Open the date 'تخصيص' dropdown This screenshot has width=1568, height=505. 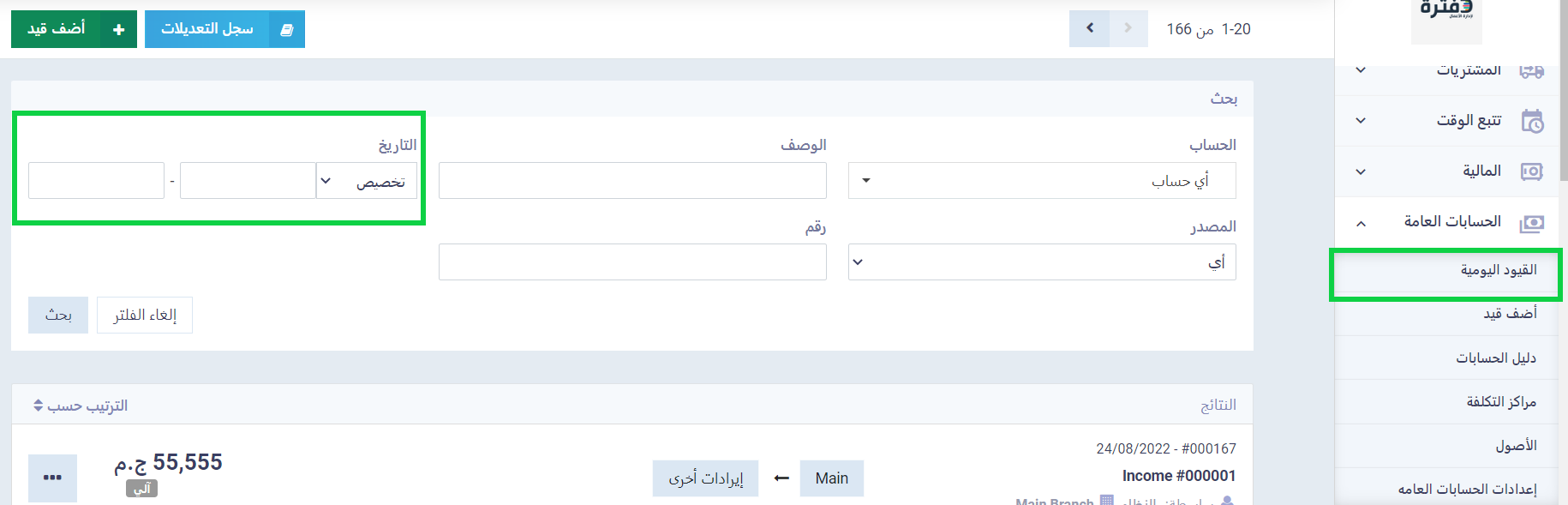click(367, 181)
